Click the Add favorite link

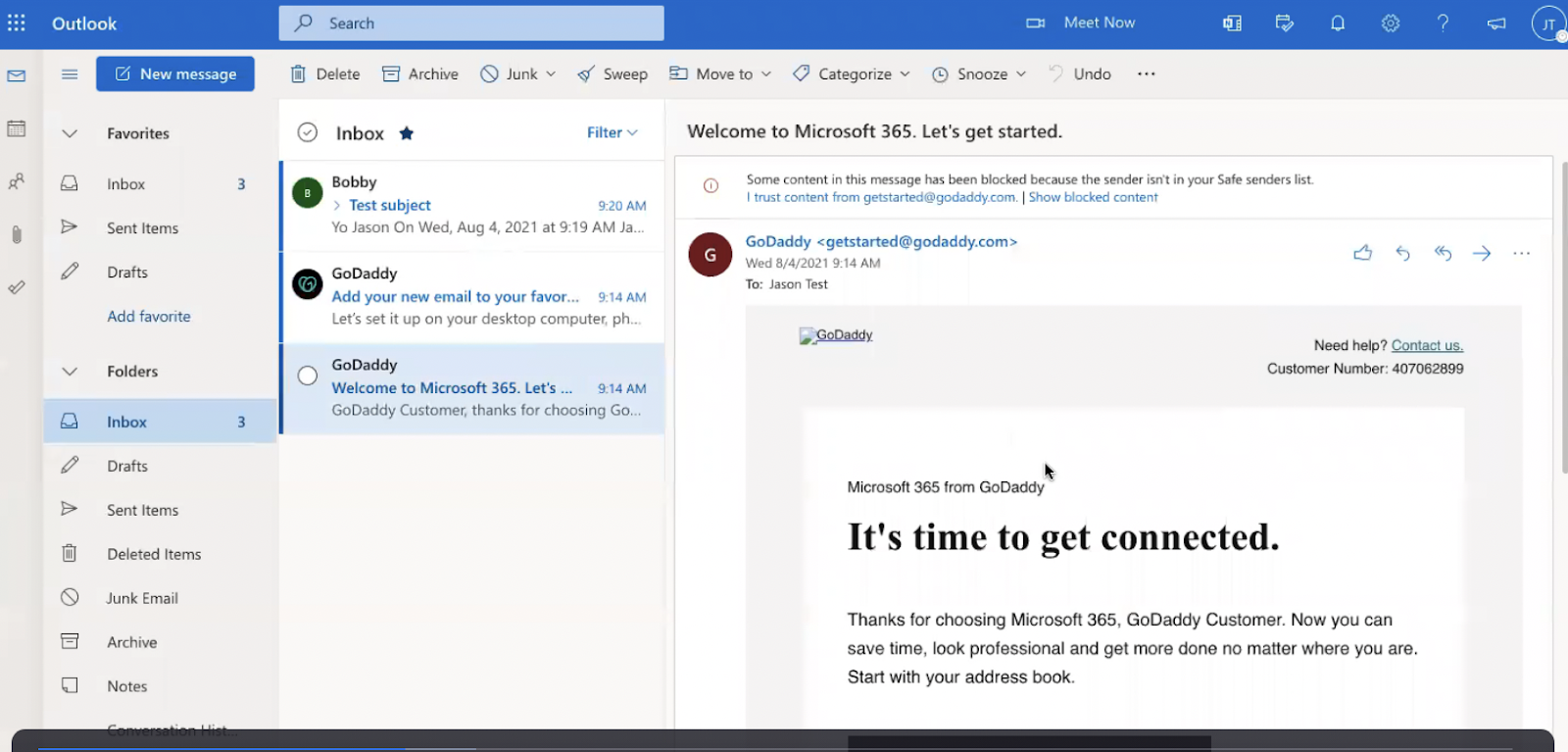click(x=149, y=317)
